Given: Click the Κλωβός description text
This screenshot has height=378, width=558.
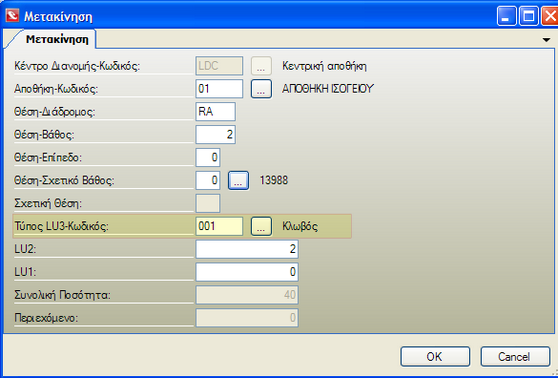Looking at the screenshot, I should 300,226.
